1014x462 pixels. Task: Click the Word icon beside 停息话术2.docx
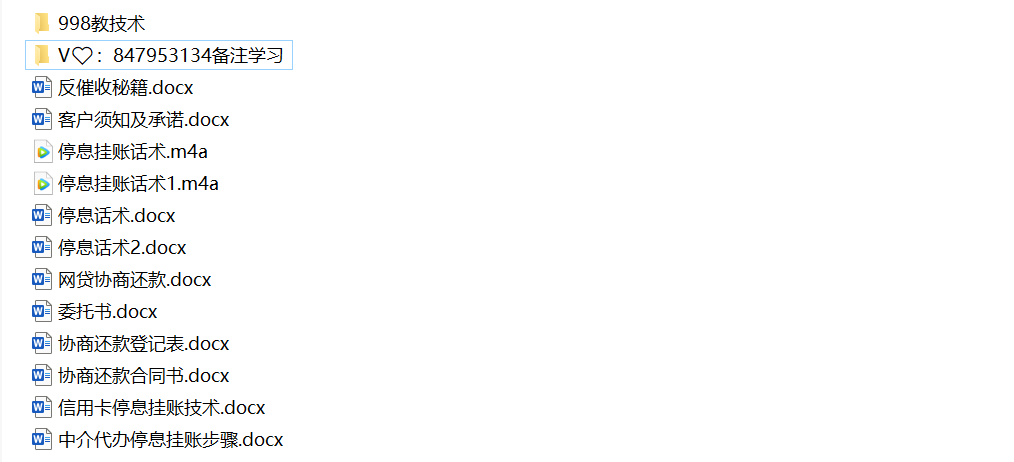[42, 248]
